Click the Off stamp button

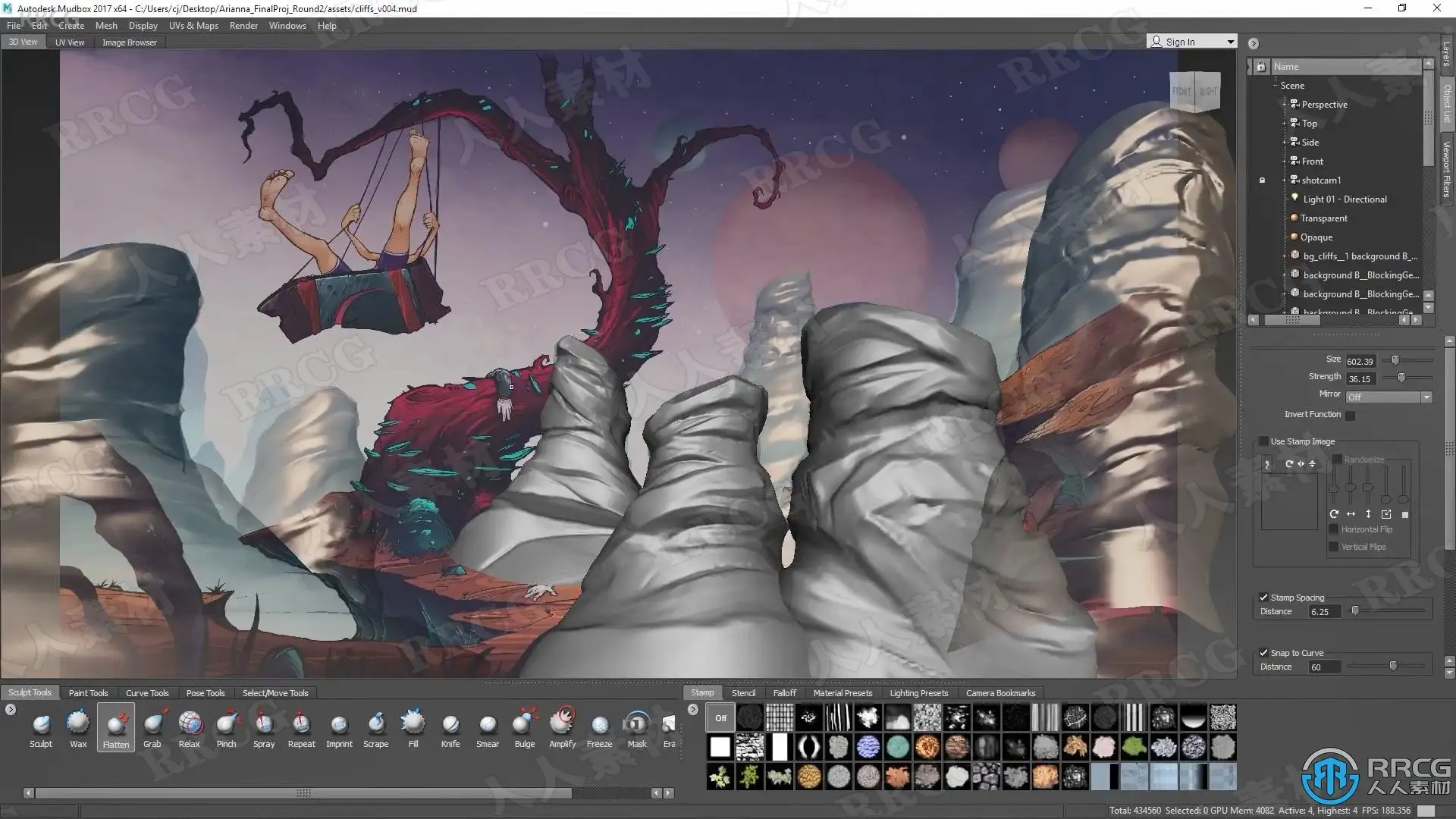click(720, 717)
